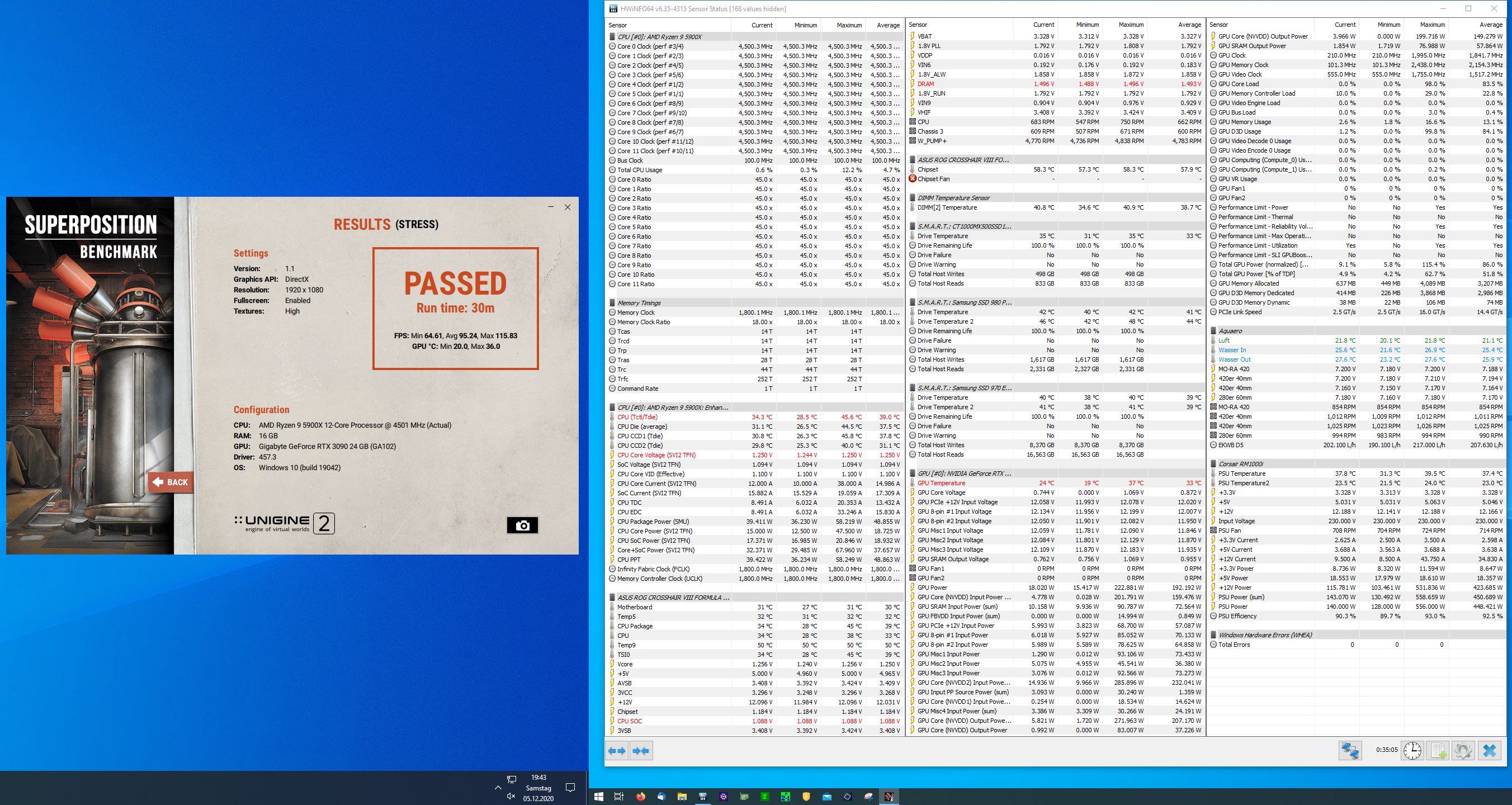Reset min/max values with the clock icon
This screenshot has height=805, width=1512.
(1412, 750)
